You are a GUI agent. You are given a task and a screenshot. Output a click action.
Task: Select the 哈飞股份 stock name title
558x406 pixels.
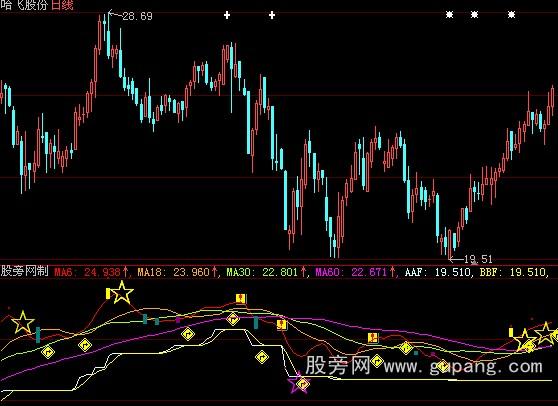25,5
